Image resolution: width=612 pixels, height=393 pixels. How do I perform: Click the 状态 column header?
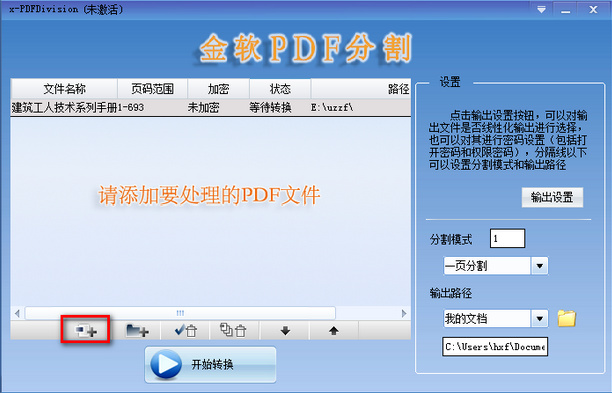280,89
